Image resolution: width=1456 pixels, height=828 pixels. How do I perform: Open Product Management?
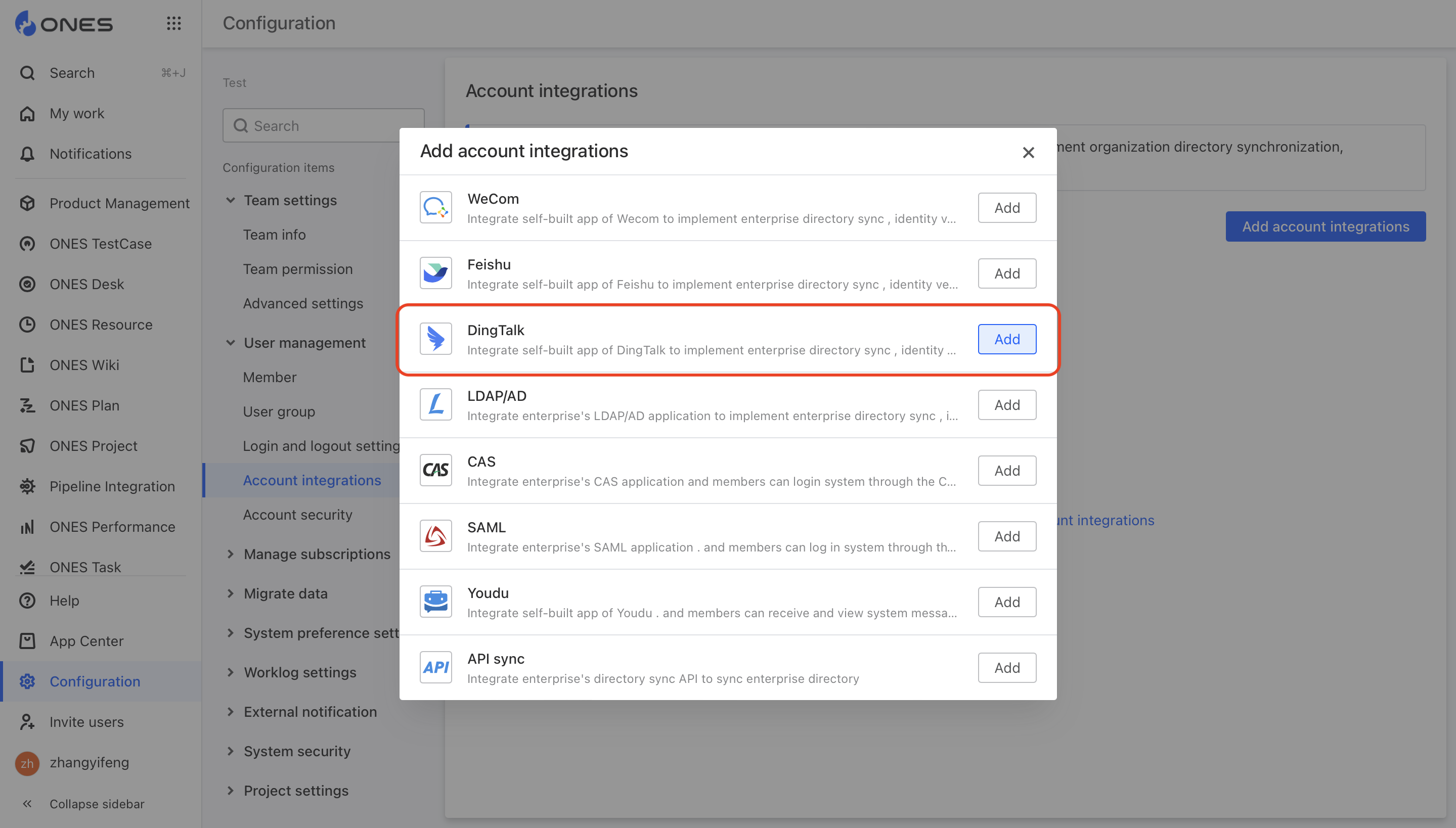coord(119,203)
